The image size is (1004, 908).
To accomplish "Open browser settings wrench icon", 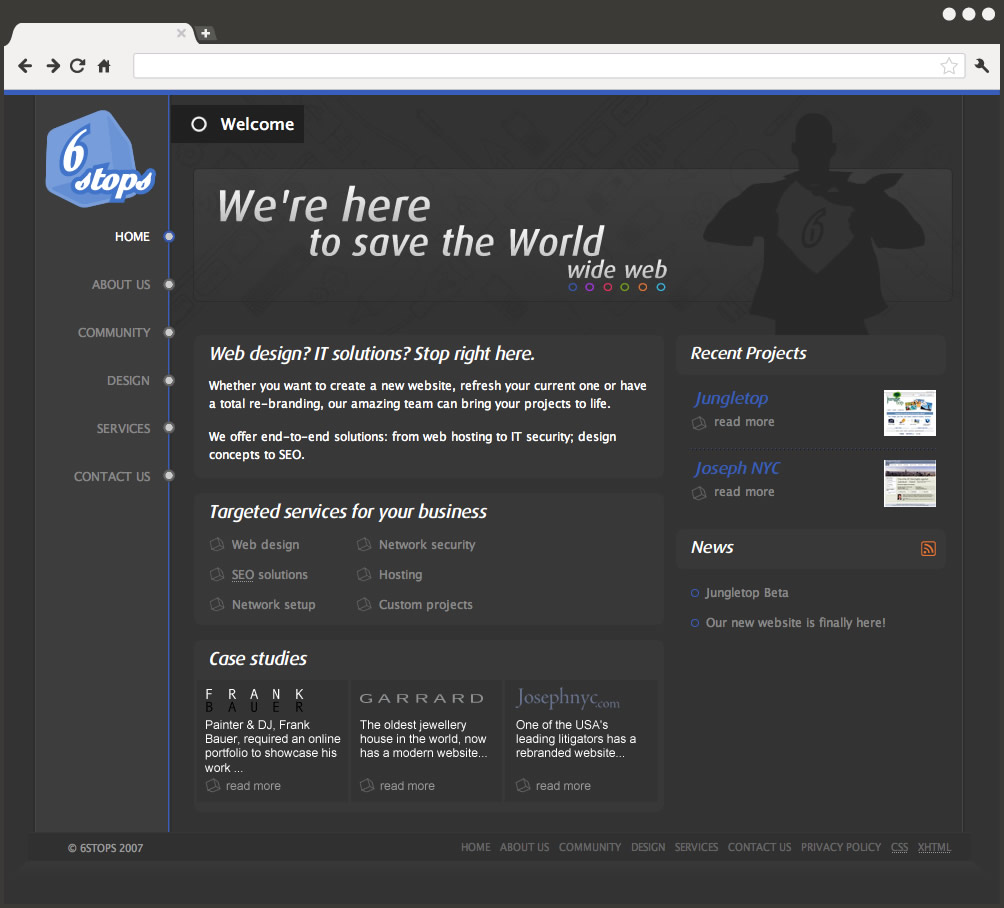I will [x=981, y=66].
